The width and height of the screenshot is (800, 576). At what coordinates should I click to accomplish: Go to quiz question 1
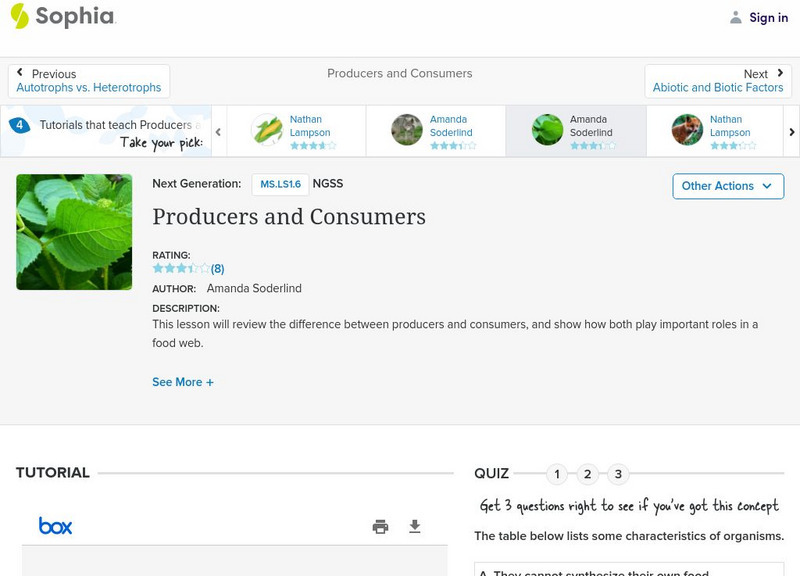[558, 474]
